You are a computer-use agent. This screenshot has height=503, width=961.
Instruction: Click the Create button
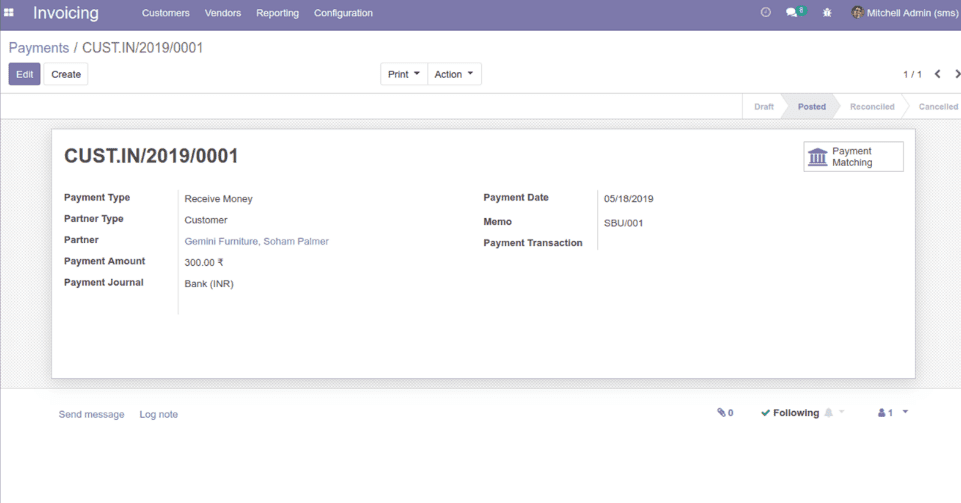click(66, 74)
